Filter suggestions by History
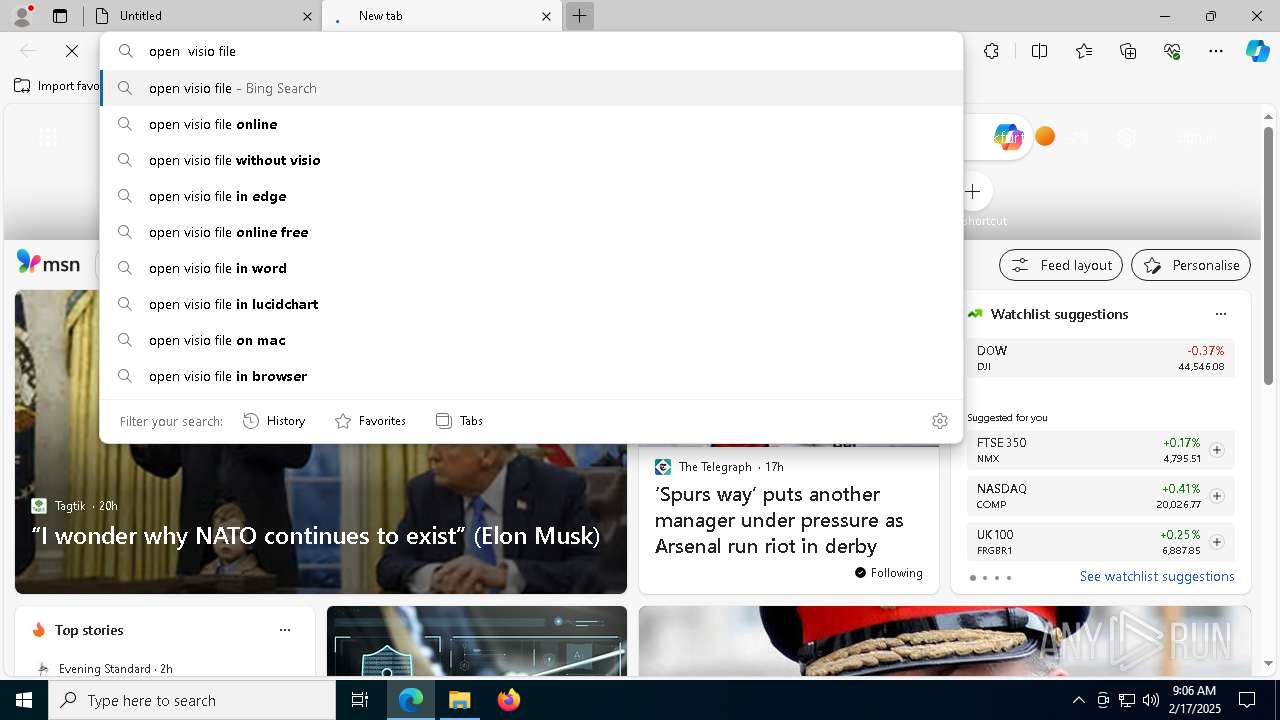Viewport: 1280px width, 720px height. 274,421
